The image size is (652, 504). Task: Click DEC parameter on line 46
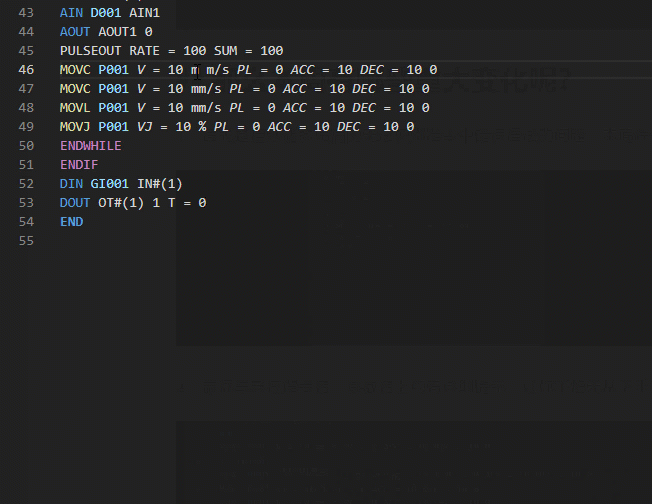[371, 70]
